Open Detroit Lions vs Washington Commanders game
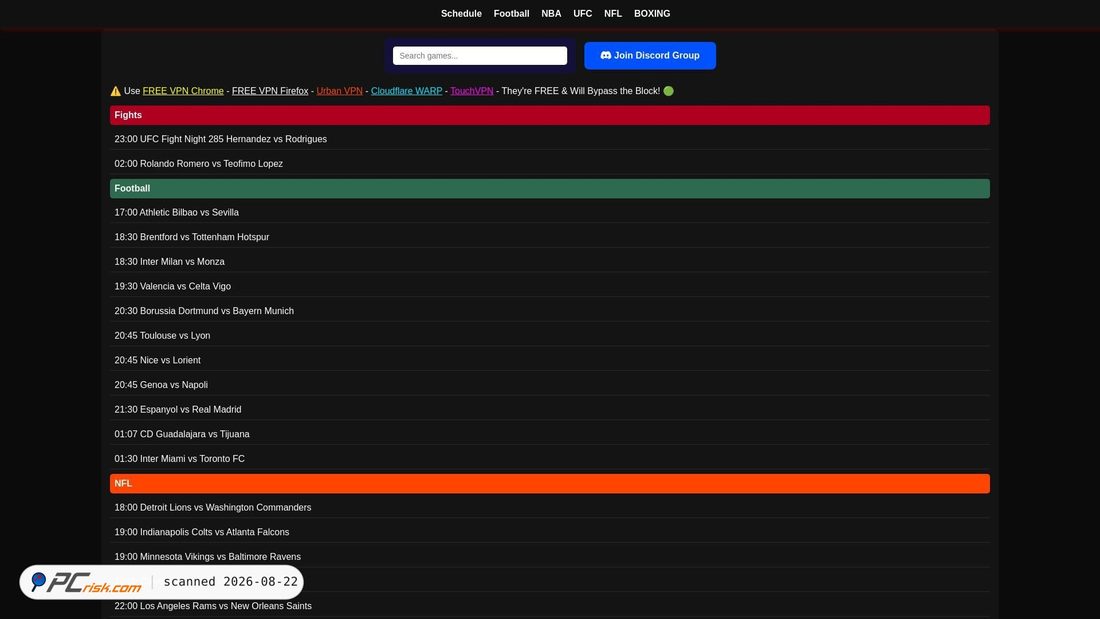 point(549,507)
